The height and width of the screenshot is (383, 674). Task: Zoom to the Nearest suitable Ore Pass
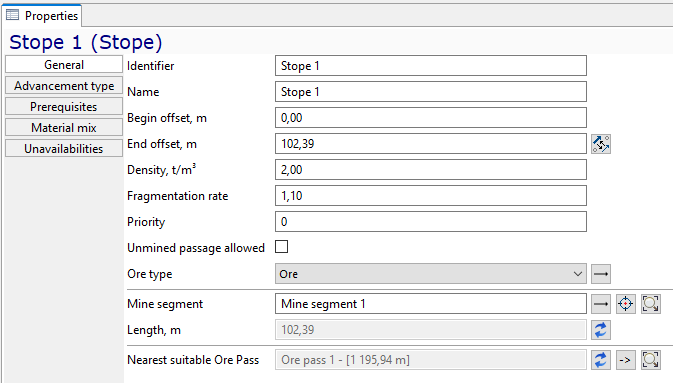click(x=651, y=360)
